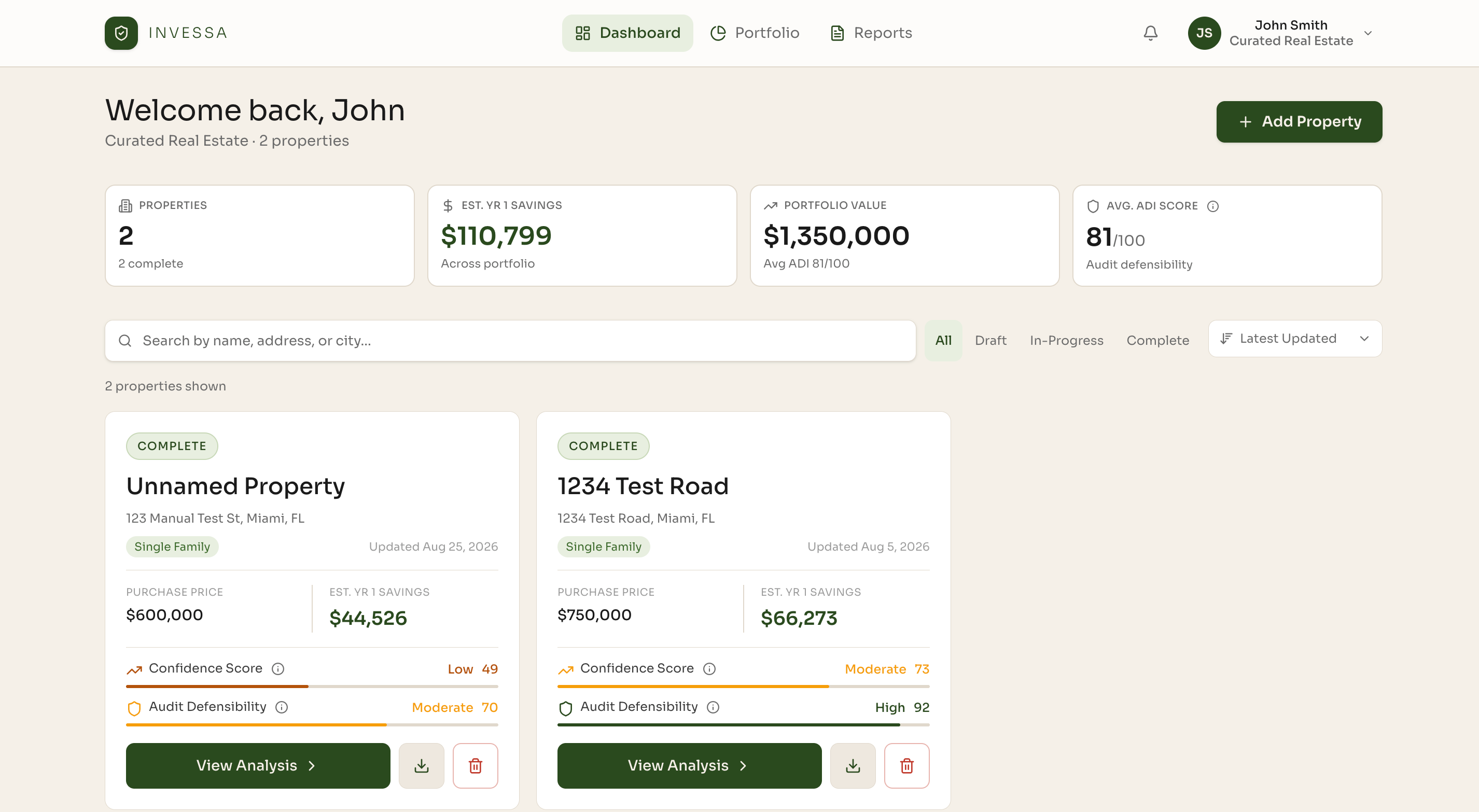Screen dimensions: 1479x812
Task: Click Confidence Score info icon on 1234 Test Road
Action: click(709, 668)
